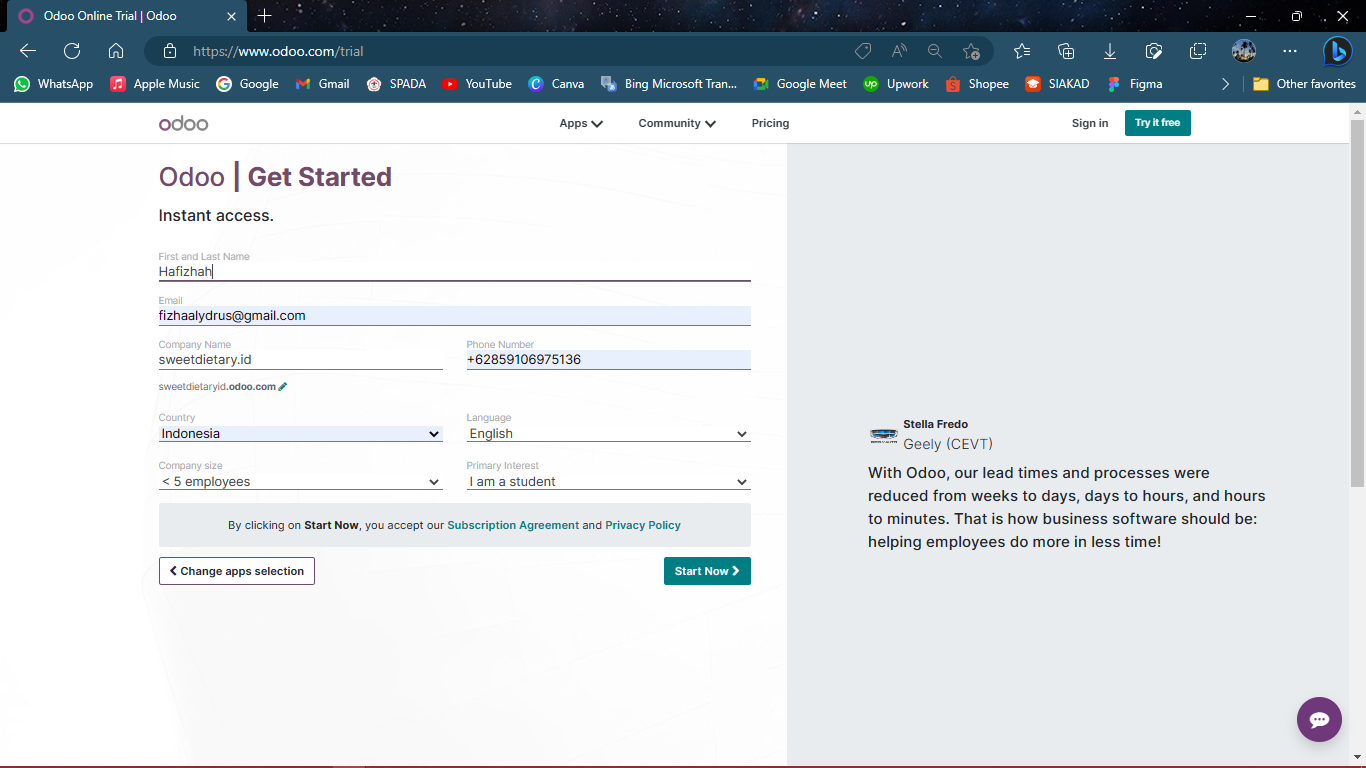Open the Privacy Policy link

click(643, 525)
